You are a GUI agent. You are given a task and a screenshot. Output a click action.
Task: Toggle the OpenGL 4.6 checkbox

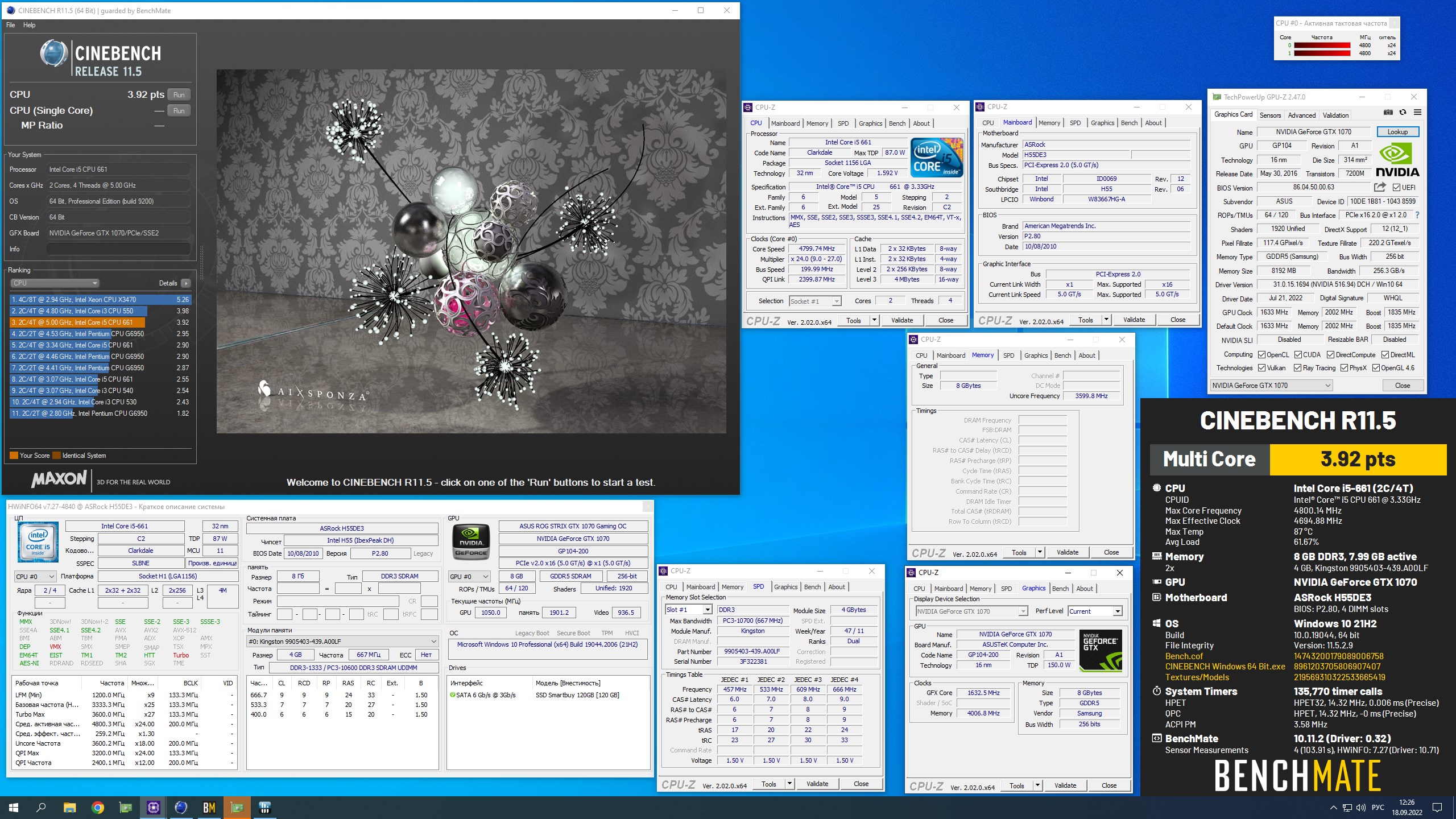coord(1376,368)
